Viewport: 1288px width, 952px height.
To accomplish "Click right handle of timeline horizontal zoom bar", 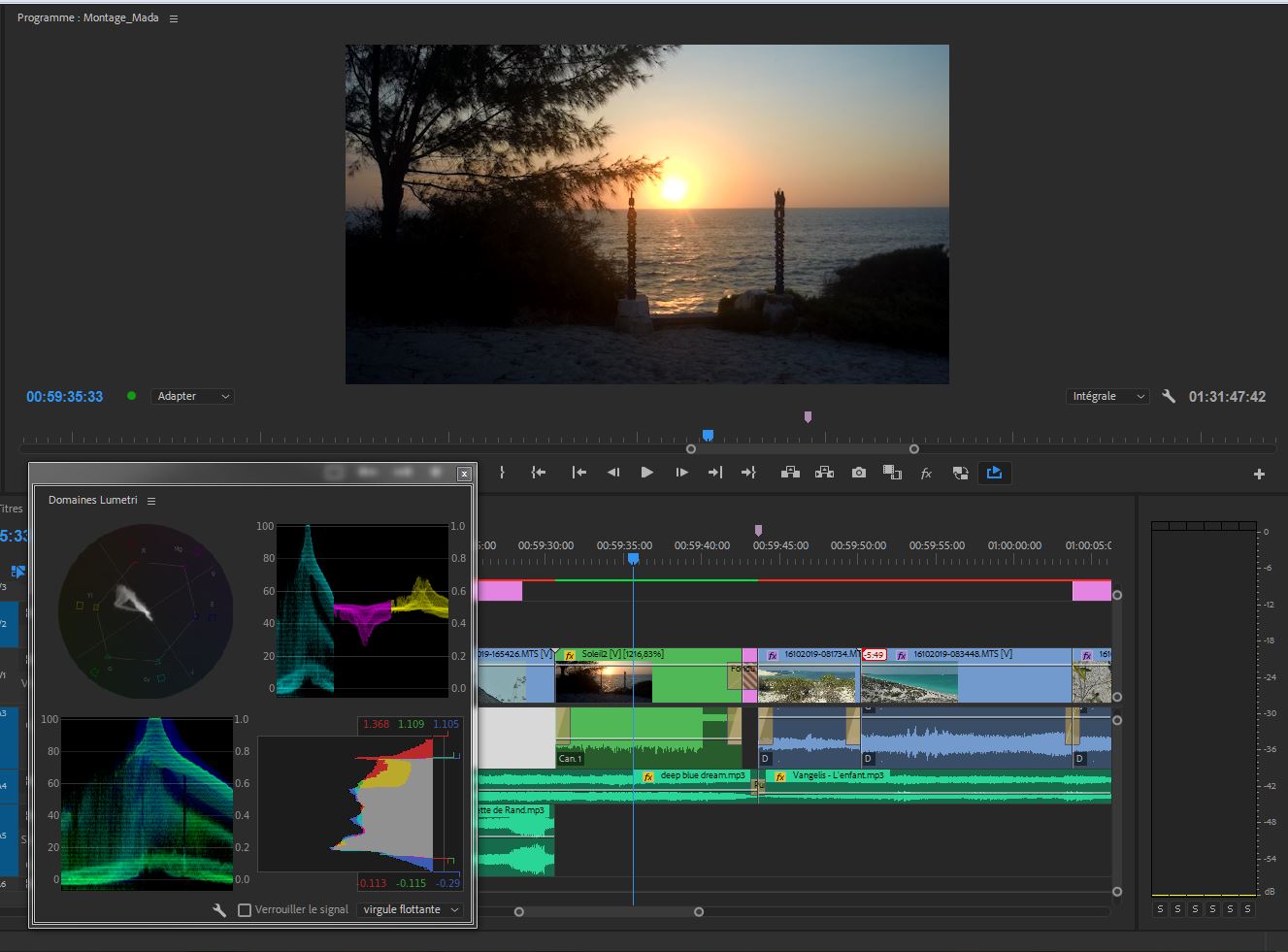I will pyautogui.click(x=699, y=911).
